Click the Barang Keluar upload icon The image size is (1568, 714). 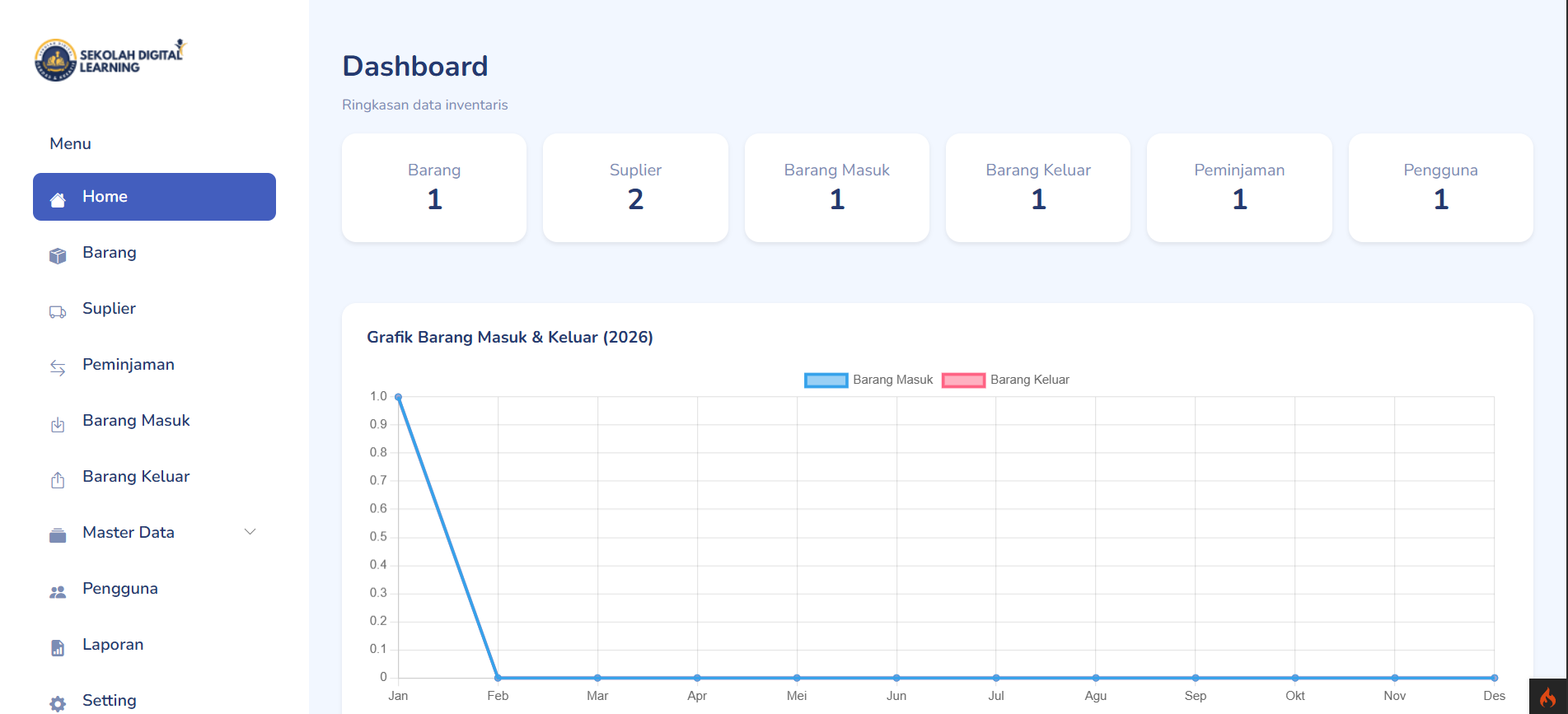(58, 479)
